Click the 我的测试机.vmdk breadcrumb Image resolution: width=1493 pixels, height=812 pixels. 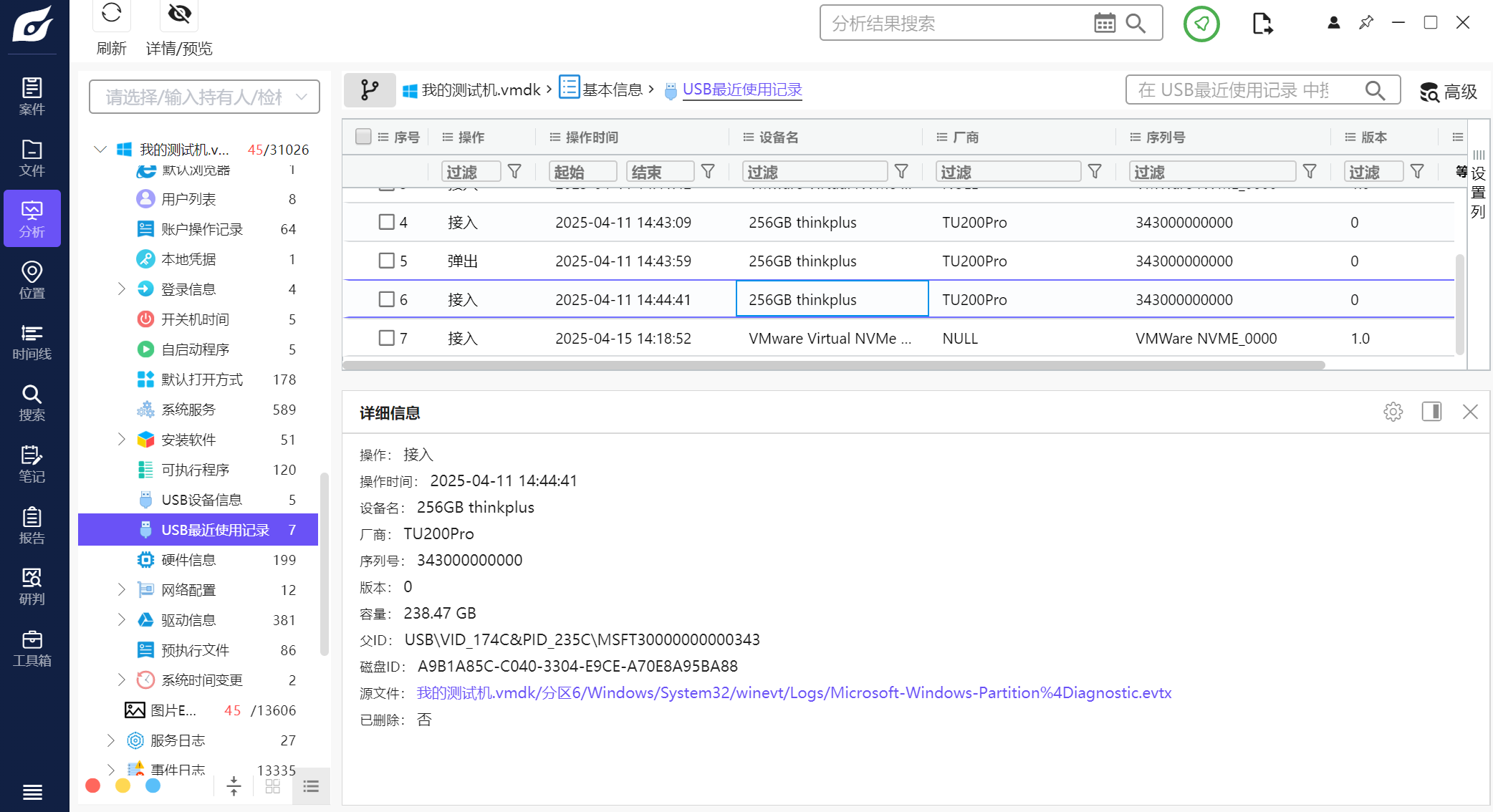[x=480, y=90]
